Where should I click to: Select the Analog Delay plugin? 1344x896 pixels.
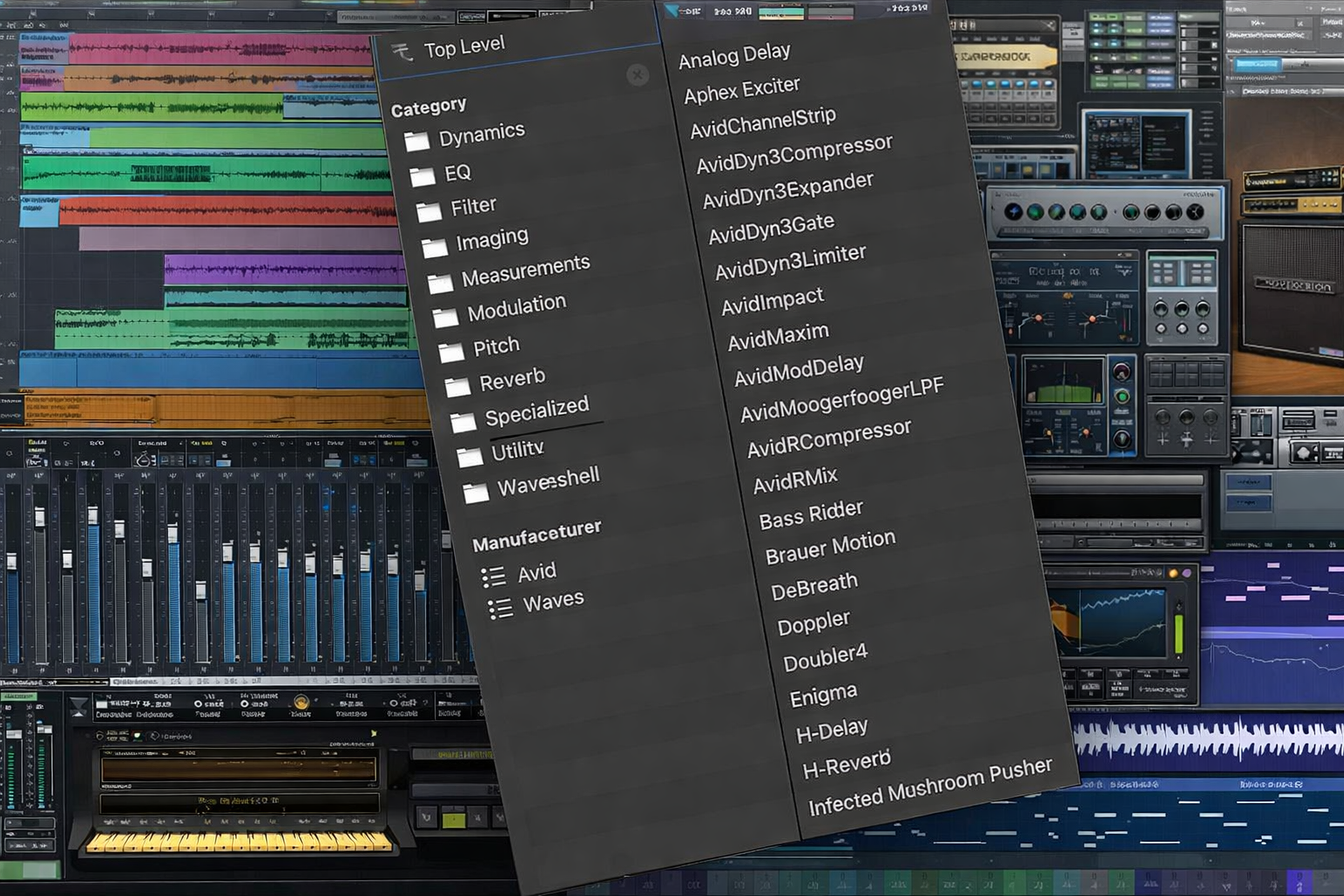coord(734,55)
